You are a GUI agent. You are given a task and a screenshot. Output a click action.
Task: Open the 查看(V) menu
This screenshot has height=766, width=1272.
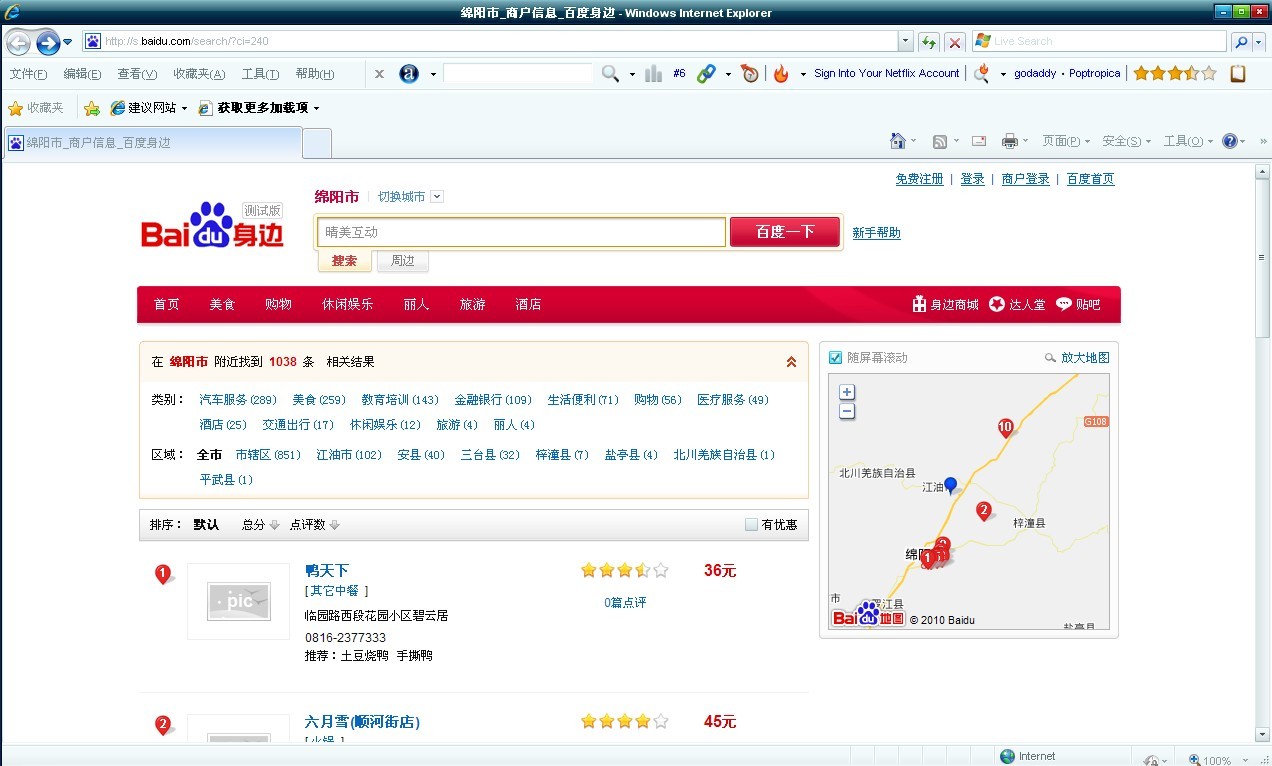point(137,74)
